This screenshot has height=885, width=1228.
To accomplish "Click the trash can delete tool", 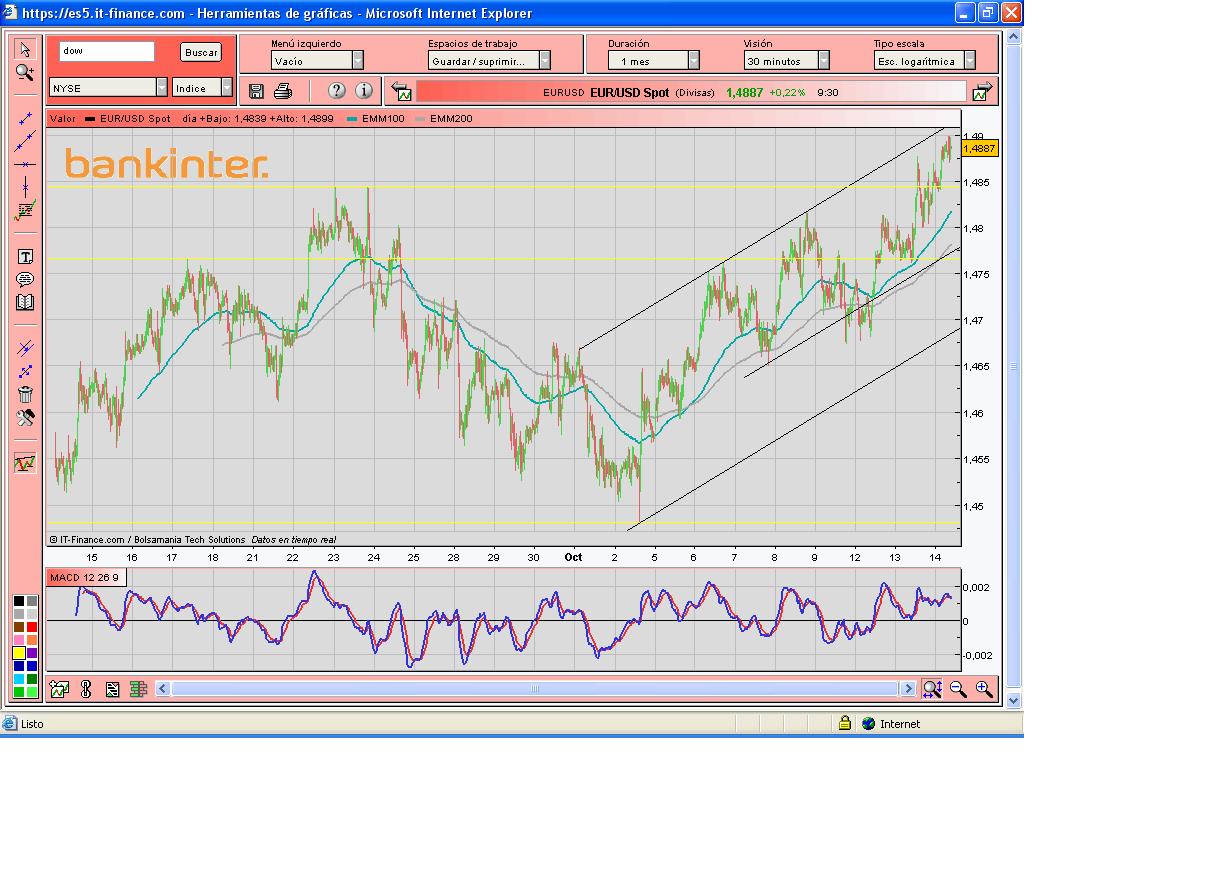I will (26, 395).
